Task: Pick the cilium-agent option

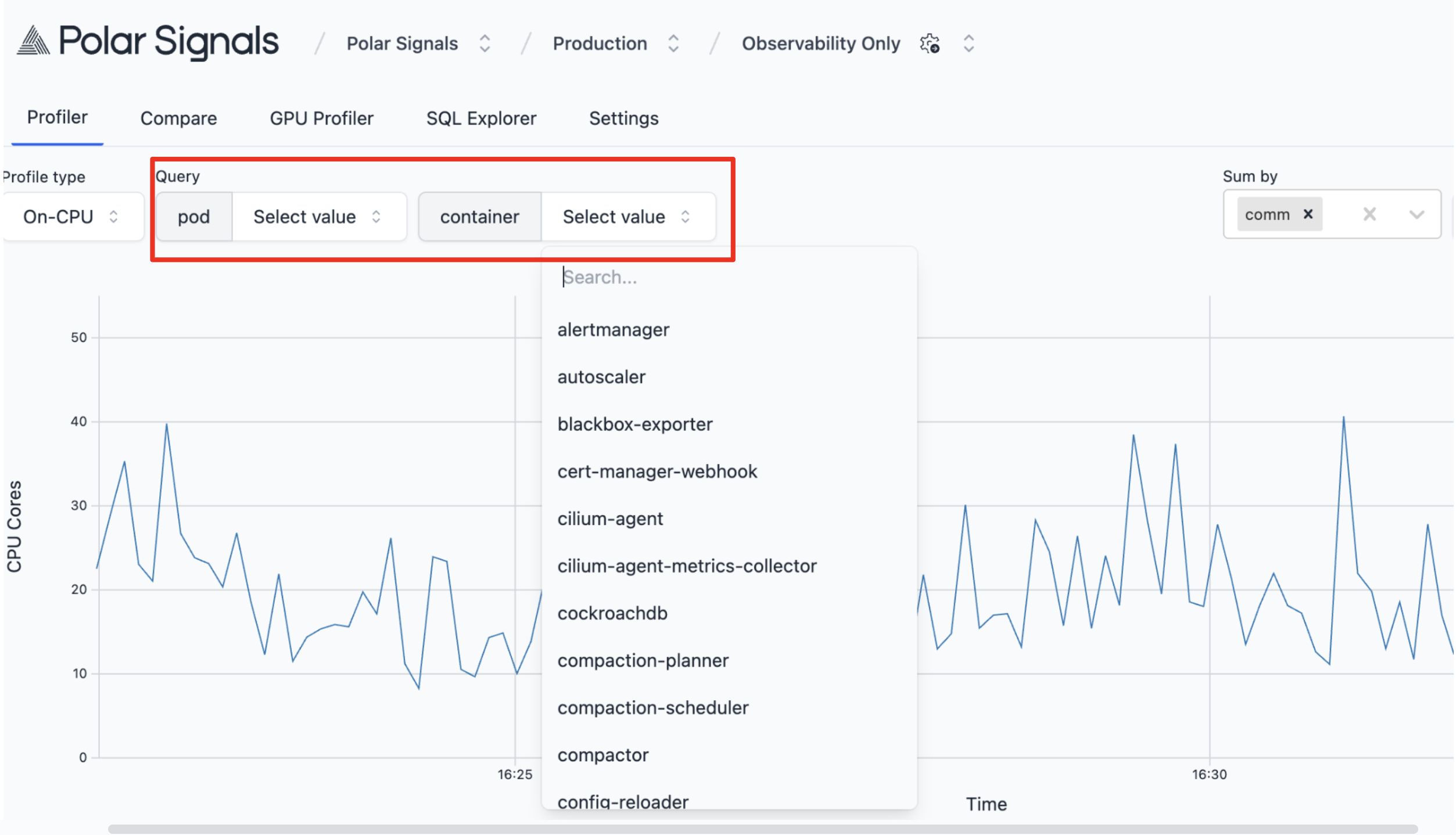Action: (x=729, y=519)
